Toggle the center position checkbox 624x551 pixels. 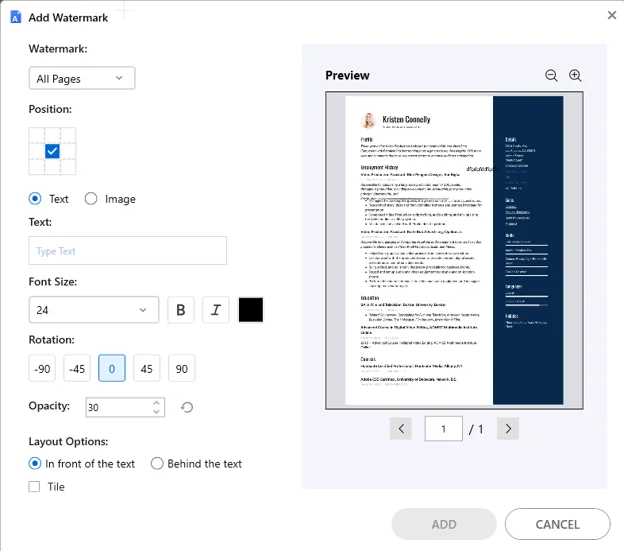pos(52,151)
